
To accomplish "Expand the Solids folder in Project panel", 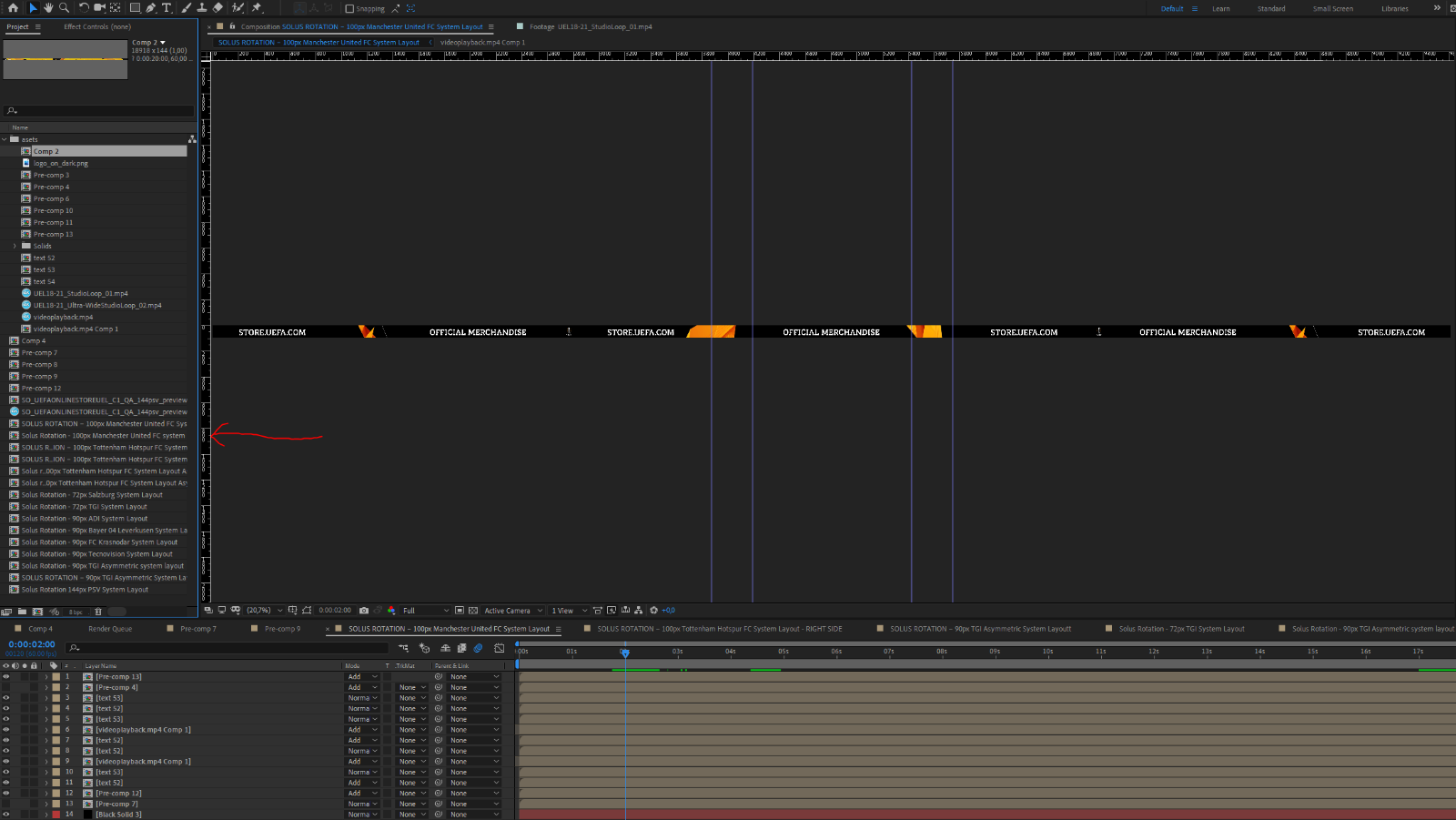I will pyautogui.click(x=15, y=246).
